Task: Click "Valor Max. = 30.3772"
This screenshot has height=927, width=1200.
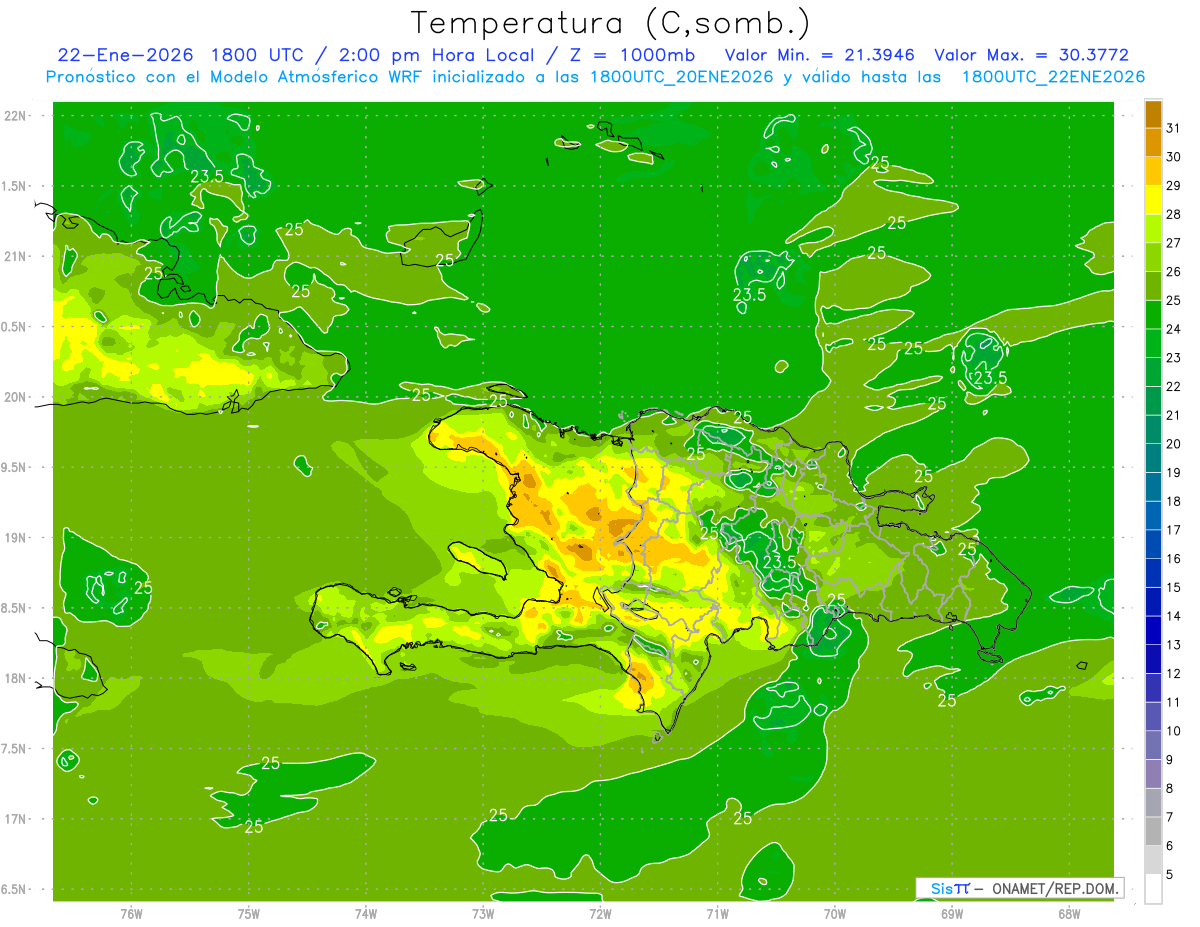Action: point(1031,55)
